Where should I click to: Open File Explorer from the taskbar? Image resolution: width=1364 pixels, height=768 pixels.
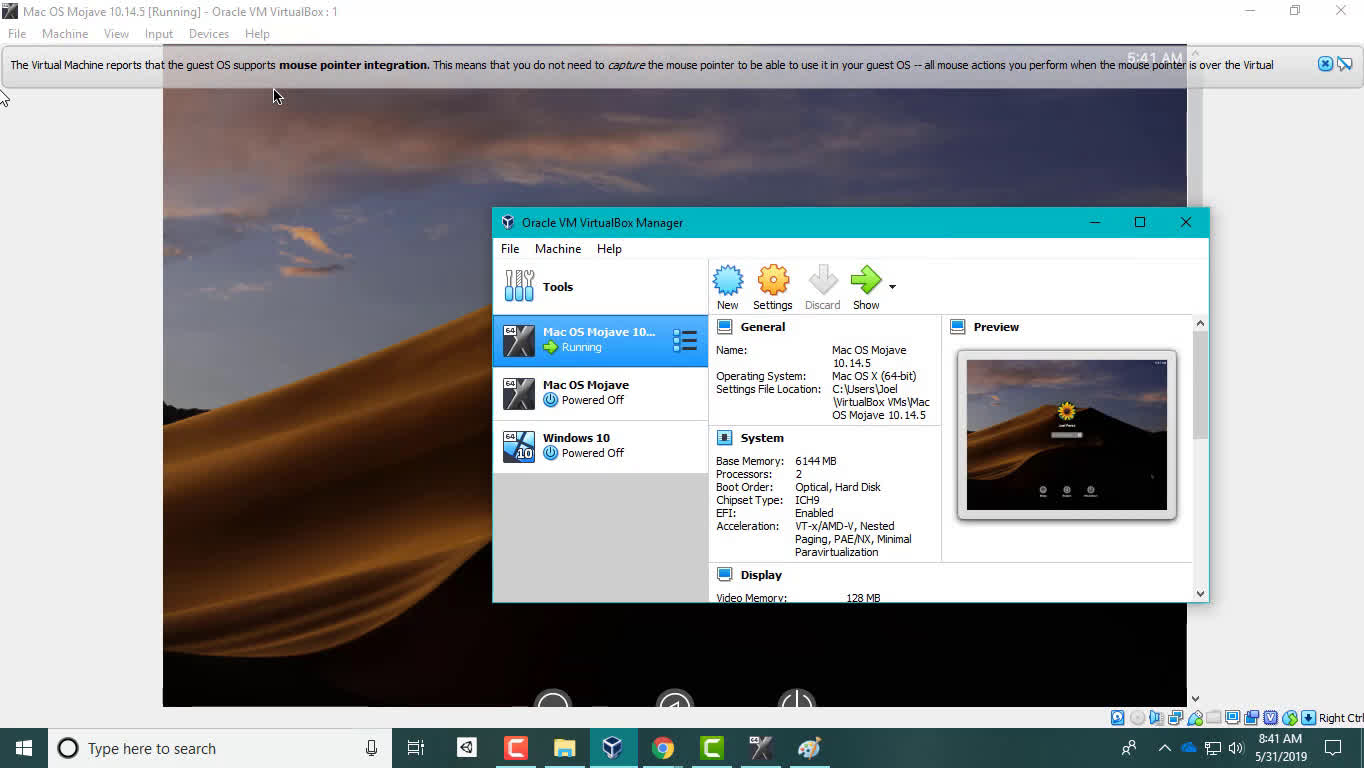click(564, 748)
